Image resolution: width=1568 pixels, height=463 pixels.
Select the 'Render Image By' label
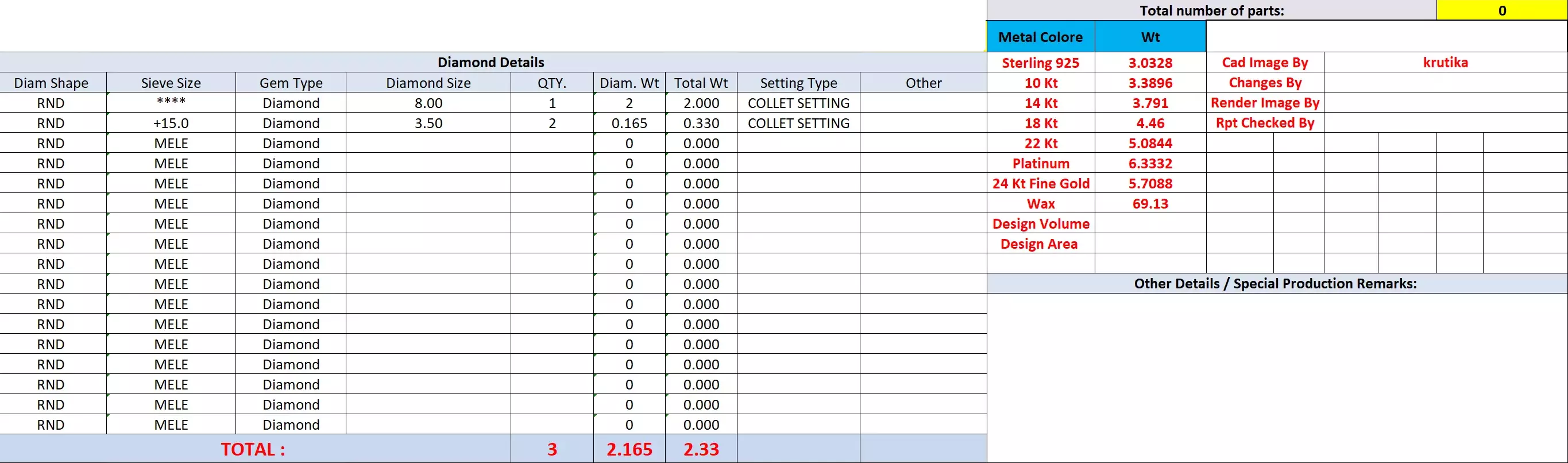click(1265, 102)
